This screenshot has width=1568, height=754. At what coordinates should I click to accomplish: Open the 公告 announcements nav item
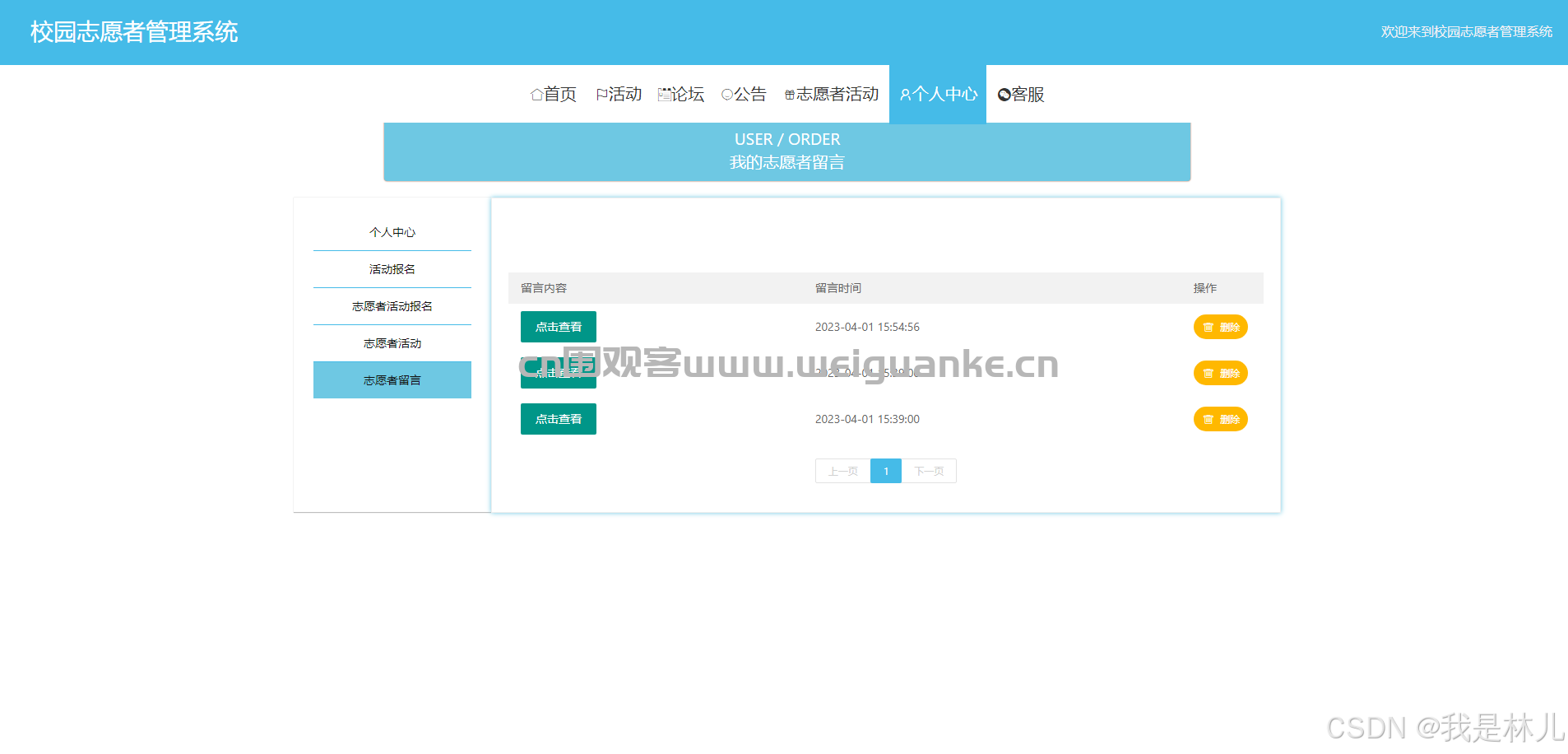(744, 95)
